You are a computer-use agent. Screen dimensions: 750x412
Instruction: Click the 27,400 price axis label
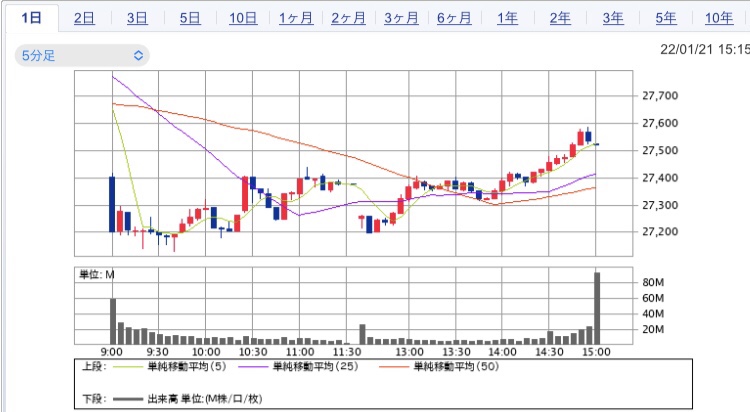click(x=660, y=178)
